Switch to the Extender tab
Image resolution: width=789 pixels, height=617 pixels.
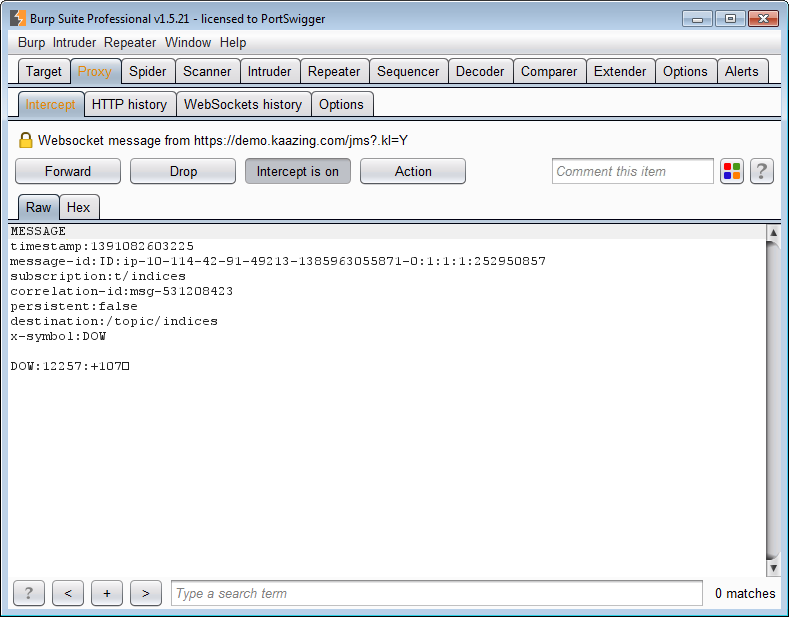tap(620, 71)
